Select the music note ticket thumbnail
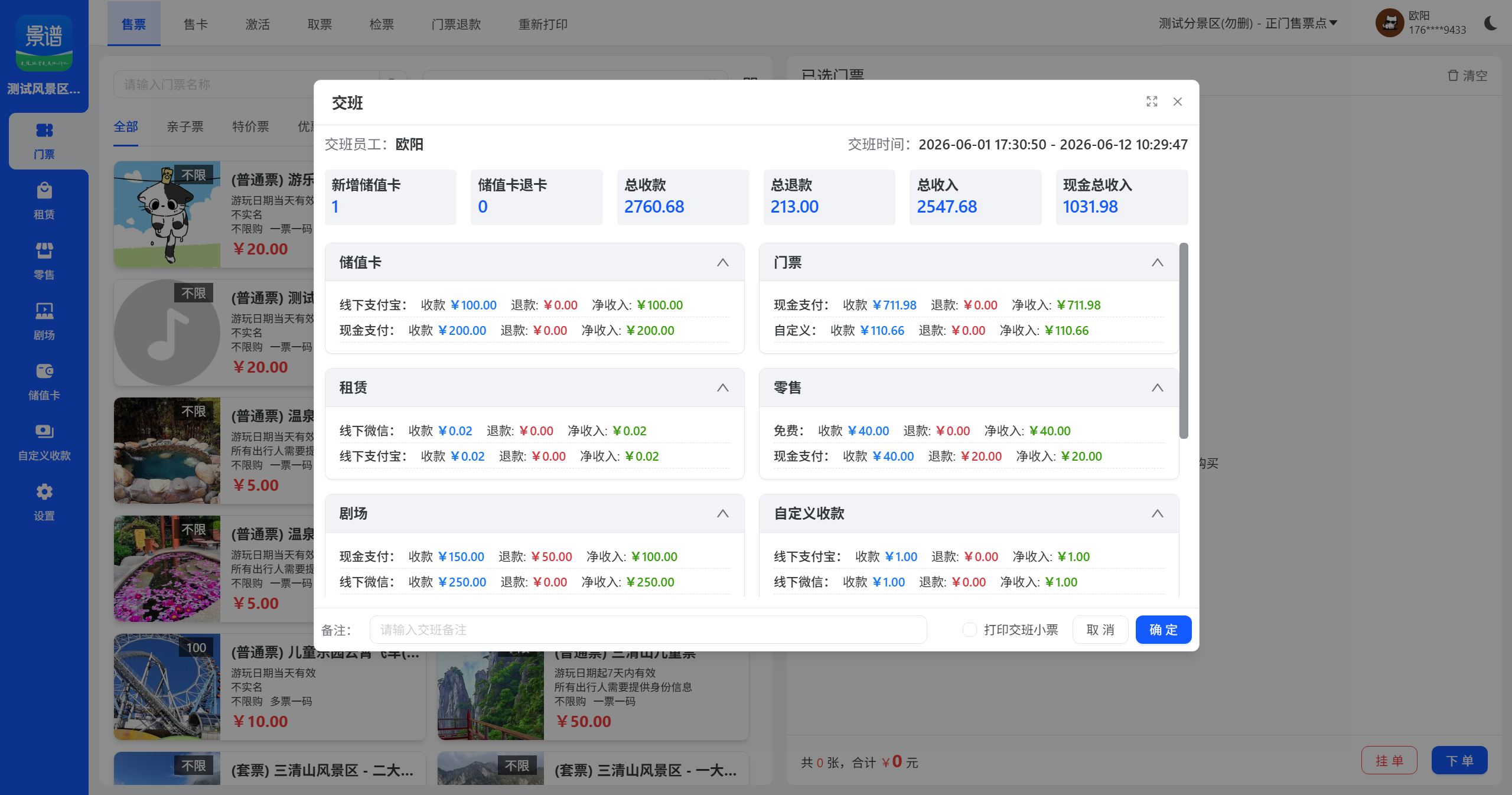The height and width of the screenshot is (795, 1512). click(x=167, y=333)
